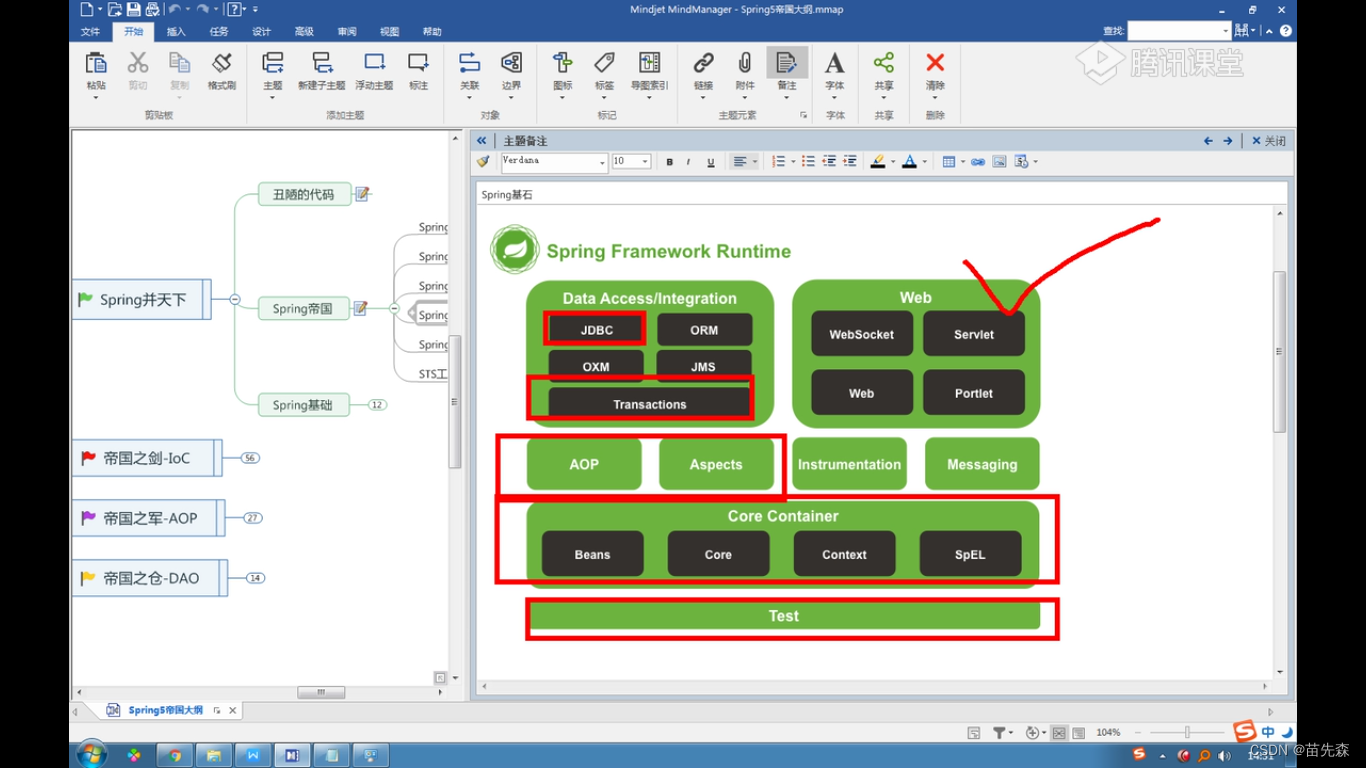The height and width of the screenshot is (768, 1366).
Task: Click the 格式刷 format painter icon
Action: pyautogui.click(x=222, y=64)
